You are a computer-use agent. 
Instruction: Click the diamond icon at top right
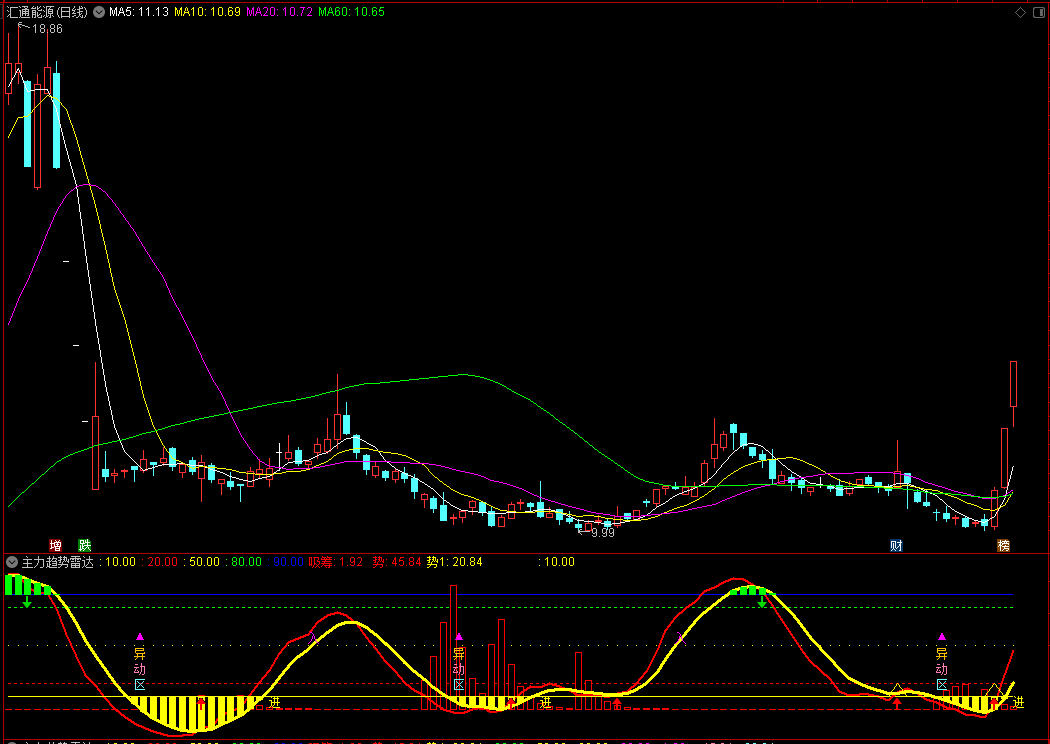click(1021, 13)
